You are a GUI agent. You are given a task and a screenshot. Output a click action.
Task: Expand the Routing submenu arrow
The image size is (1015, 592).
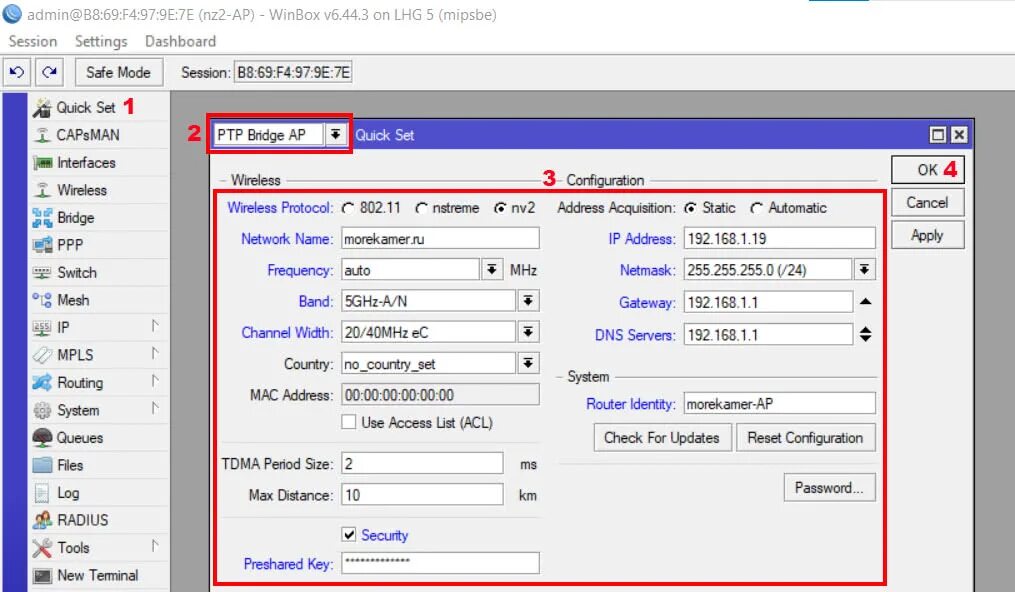pos(155,381)
